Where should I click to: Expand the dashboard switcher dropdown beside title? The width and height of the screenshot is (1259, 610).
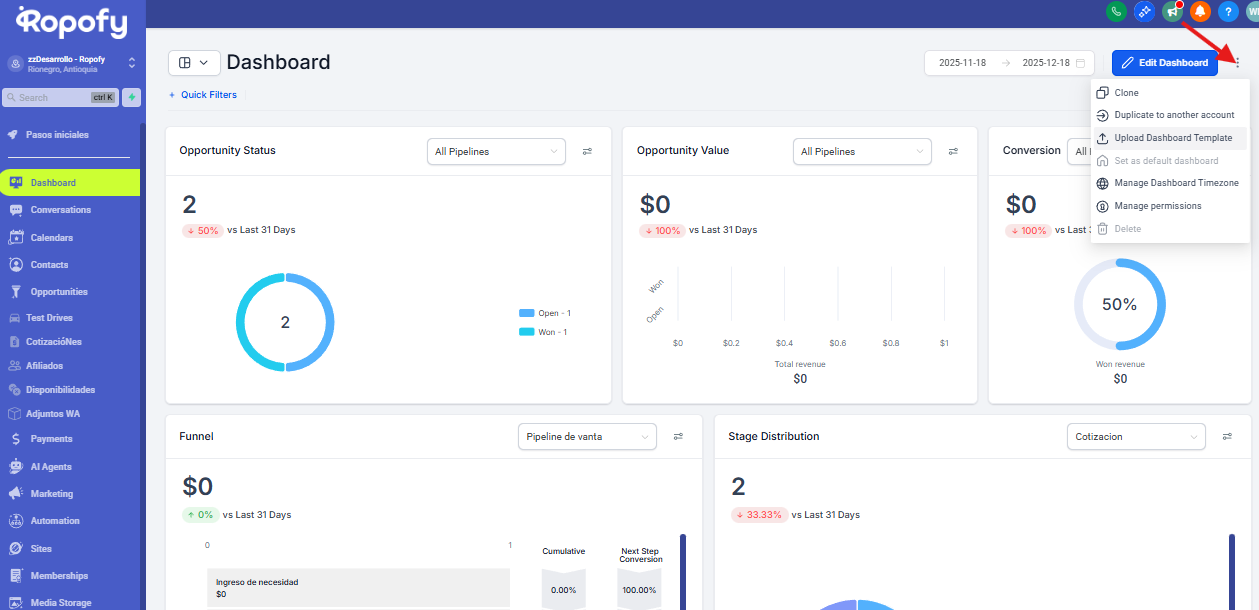(x=194, y=62)
